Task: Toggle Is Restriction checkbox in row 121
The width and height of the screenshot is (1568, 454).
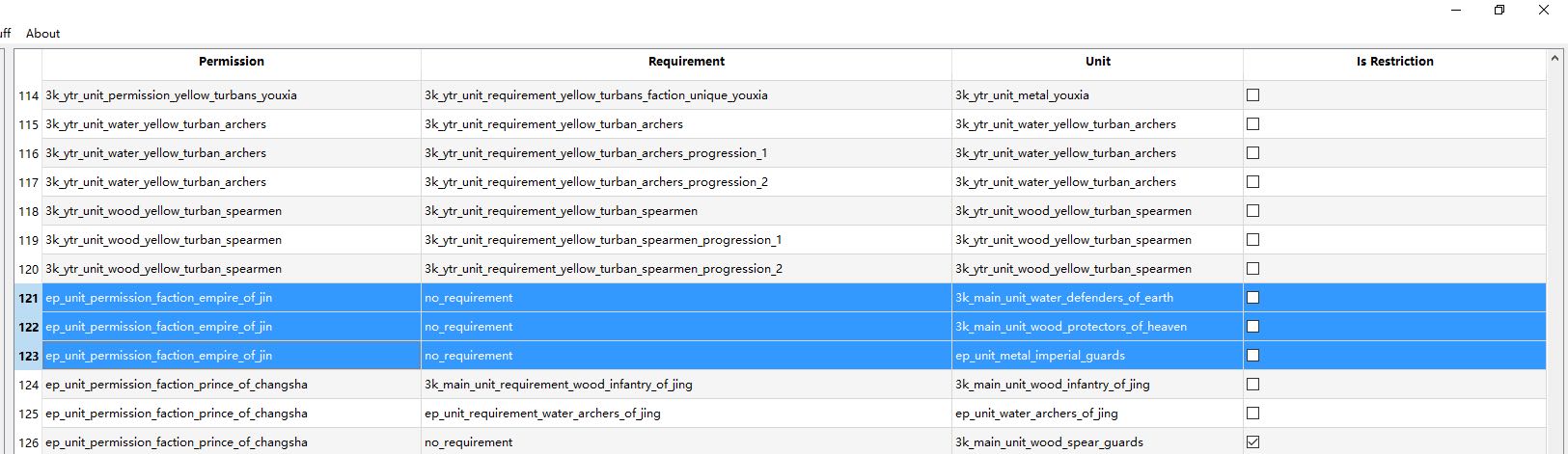Action: click(x=1252, y=298)
